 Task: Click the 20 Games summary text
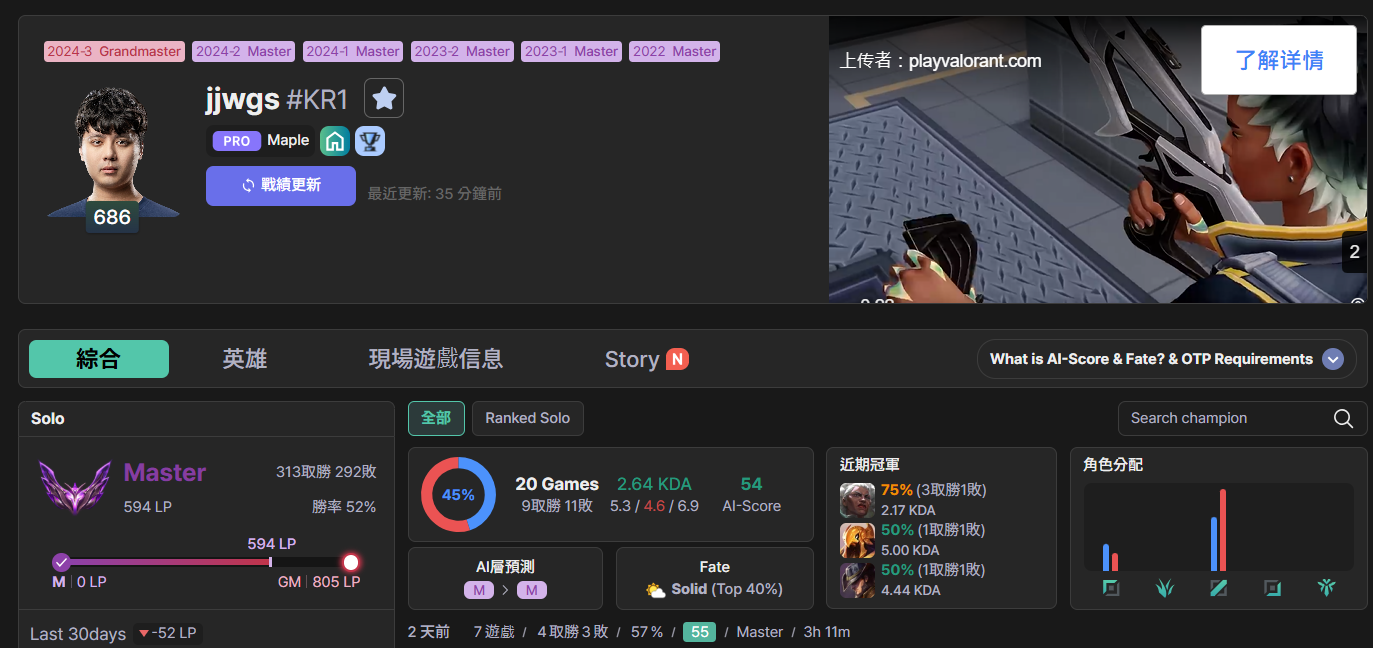click(557, 484)
